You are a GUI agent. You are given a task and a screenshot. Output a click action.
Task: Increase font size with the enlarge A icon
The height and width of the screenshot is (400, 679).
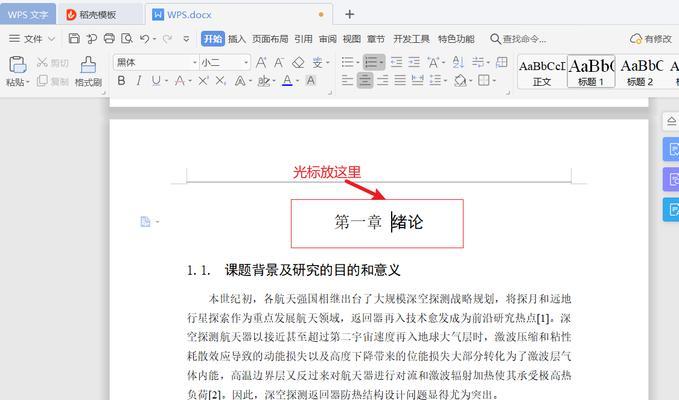coord(261,63)
